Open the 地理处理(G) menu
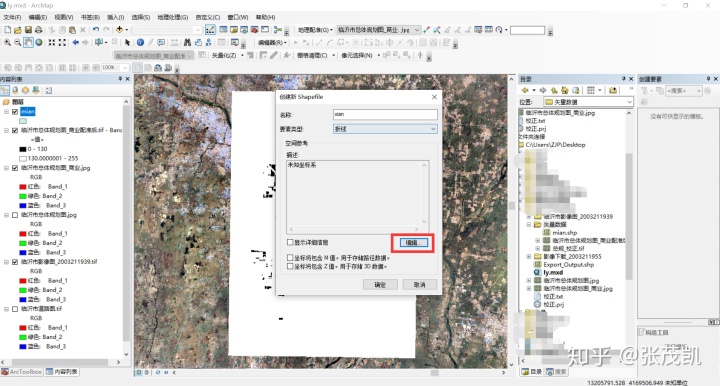 [173, 17]
